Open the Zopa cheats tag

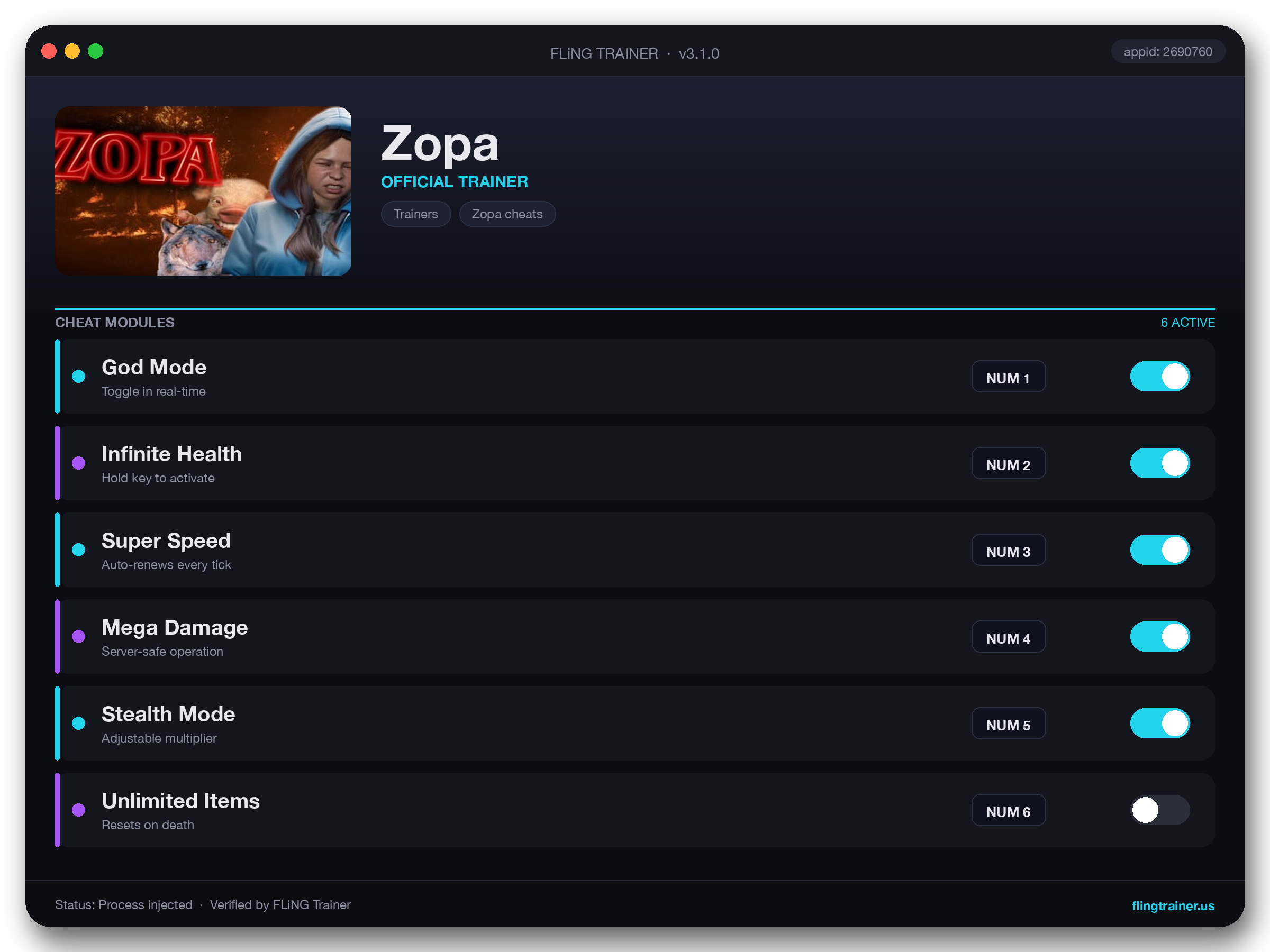[x=507, y=214]
